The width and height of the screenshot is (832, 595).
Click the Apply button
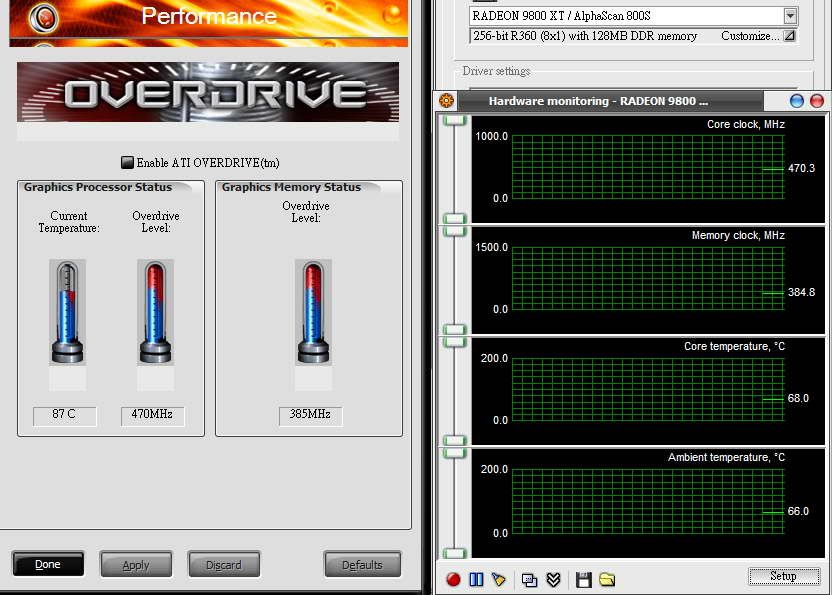(x=136, y=565)
